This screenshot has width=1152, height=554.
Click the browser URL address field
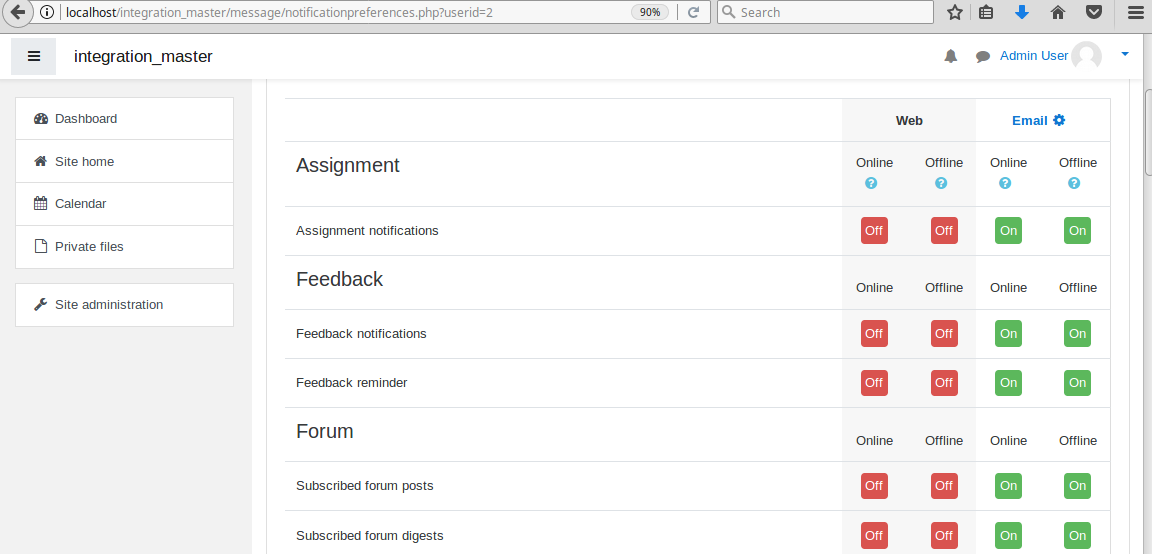345,12
